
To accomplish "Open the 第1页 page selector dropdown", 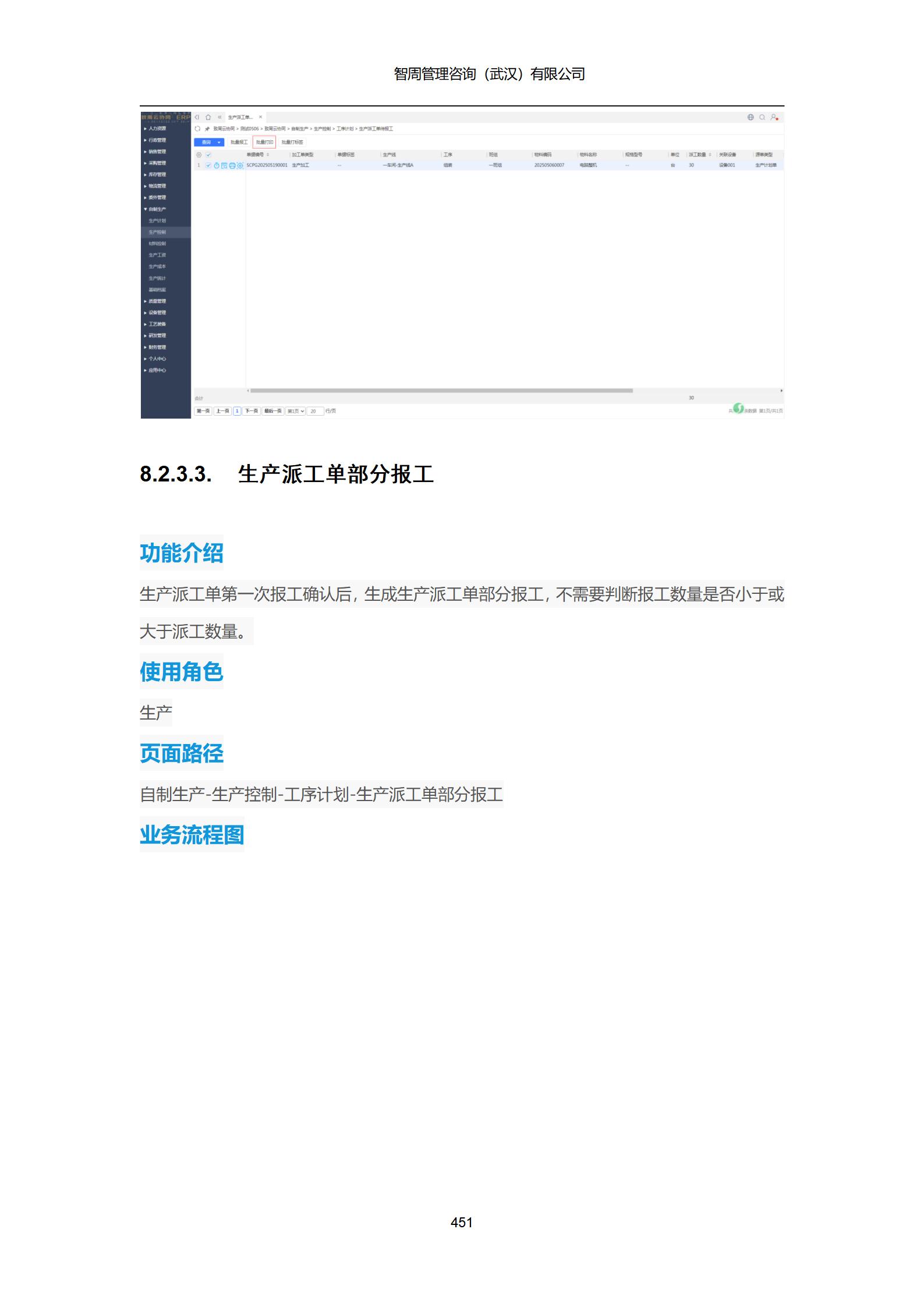I will point(296,411).
